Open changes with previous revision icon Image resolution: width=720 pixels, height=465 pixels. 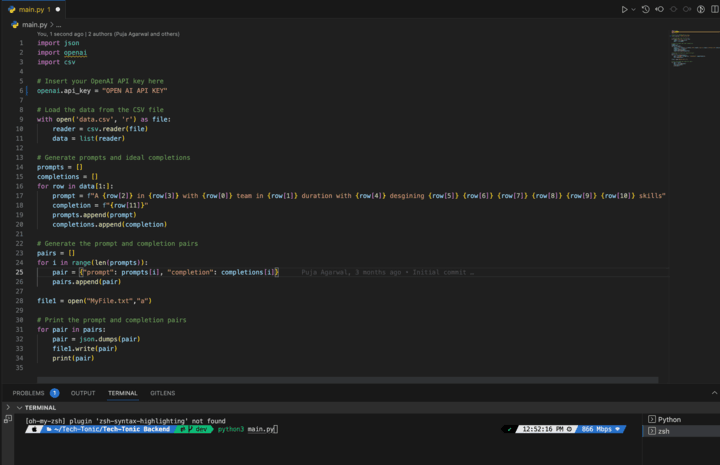click(659, 9)
